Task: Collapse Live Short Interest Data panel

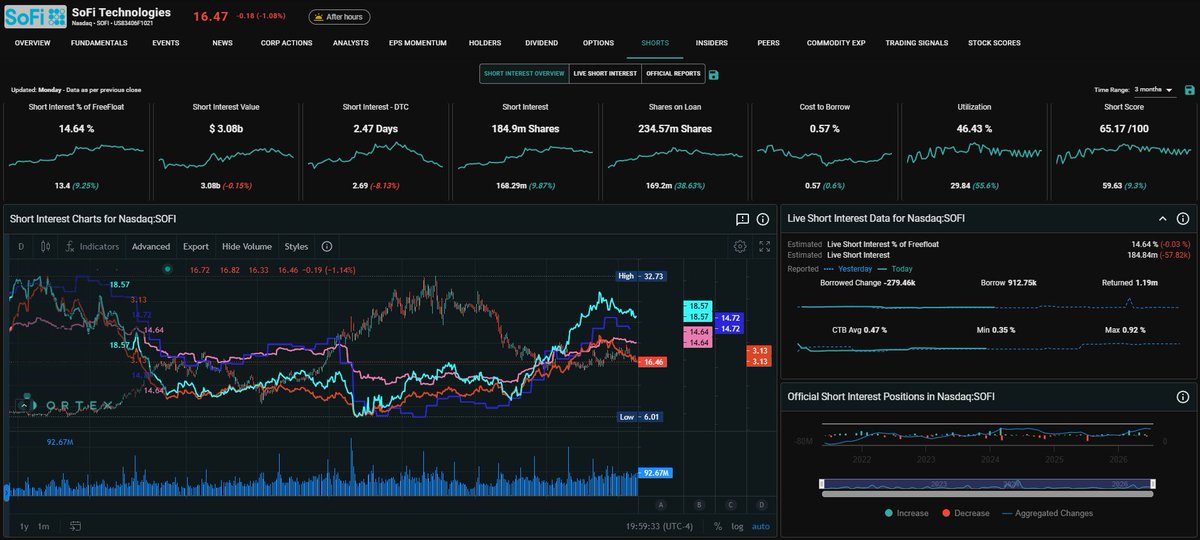Action: point(1163,218)
